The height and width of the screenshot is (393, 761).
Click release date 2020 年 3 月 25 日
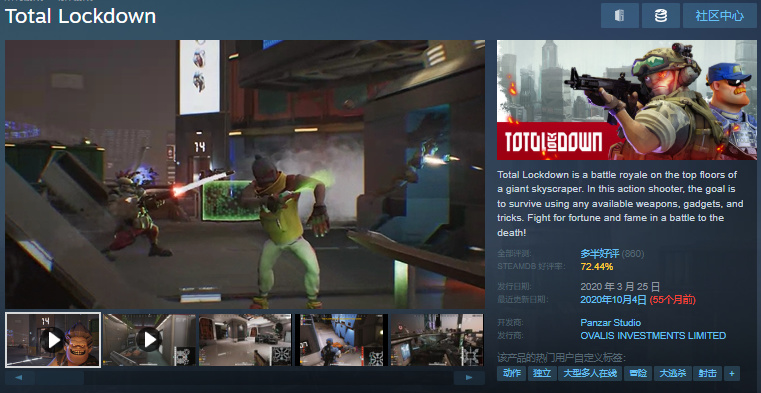[x=620, y=287]
